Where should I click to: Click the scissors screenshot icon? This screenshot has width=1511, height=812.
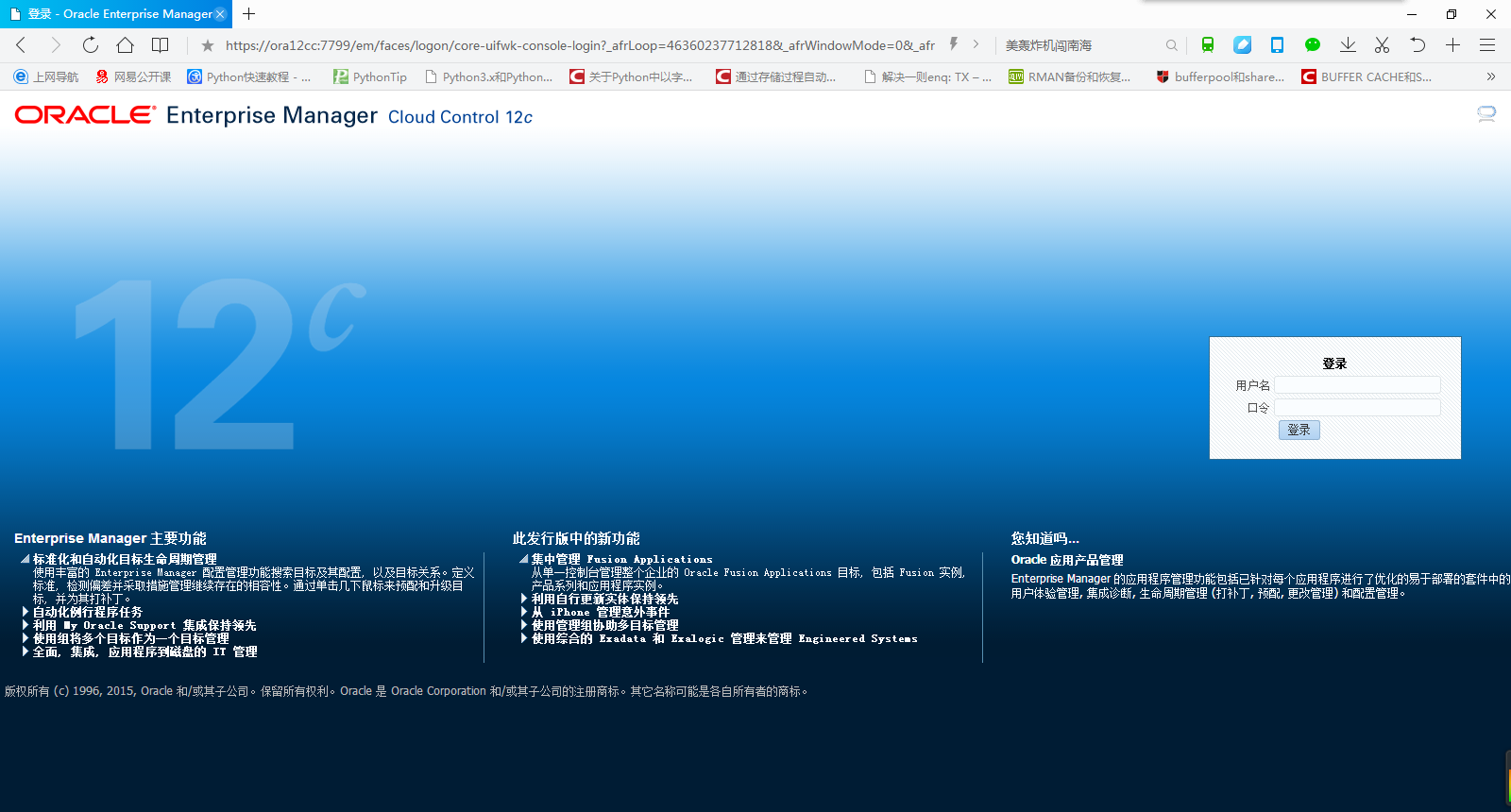[x=1382, y=44]
